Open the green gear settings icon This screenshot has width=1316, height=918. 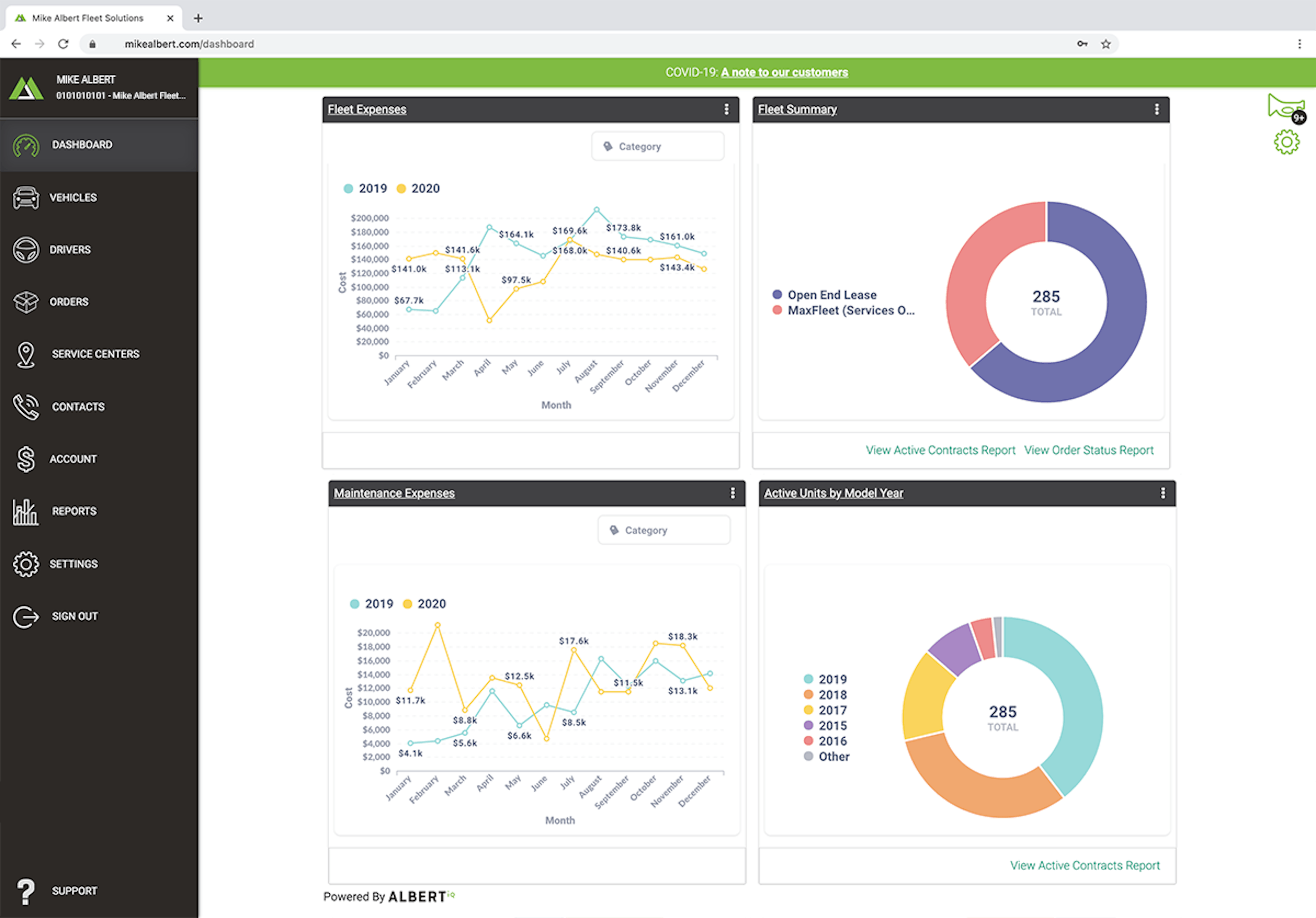coord(1286,142)
